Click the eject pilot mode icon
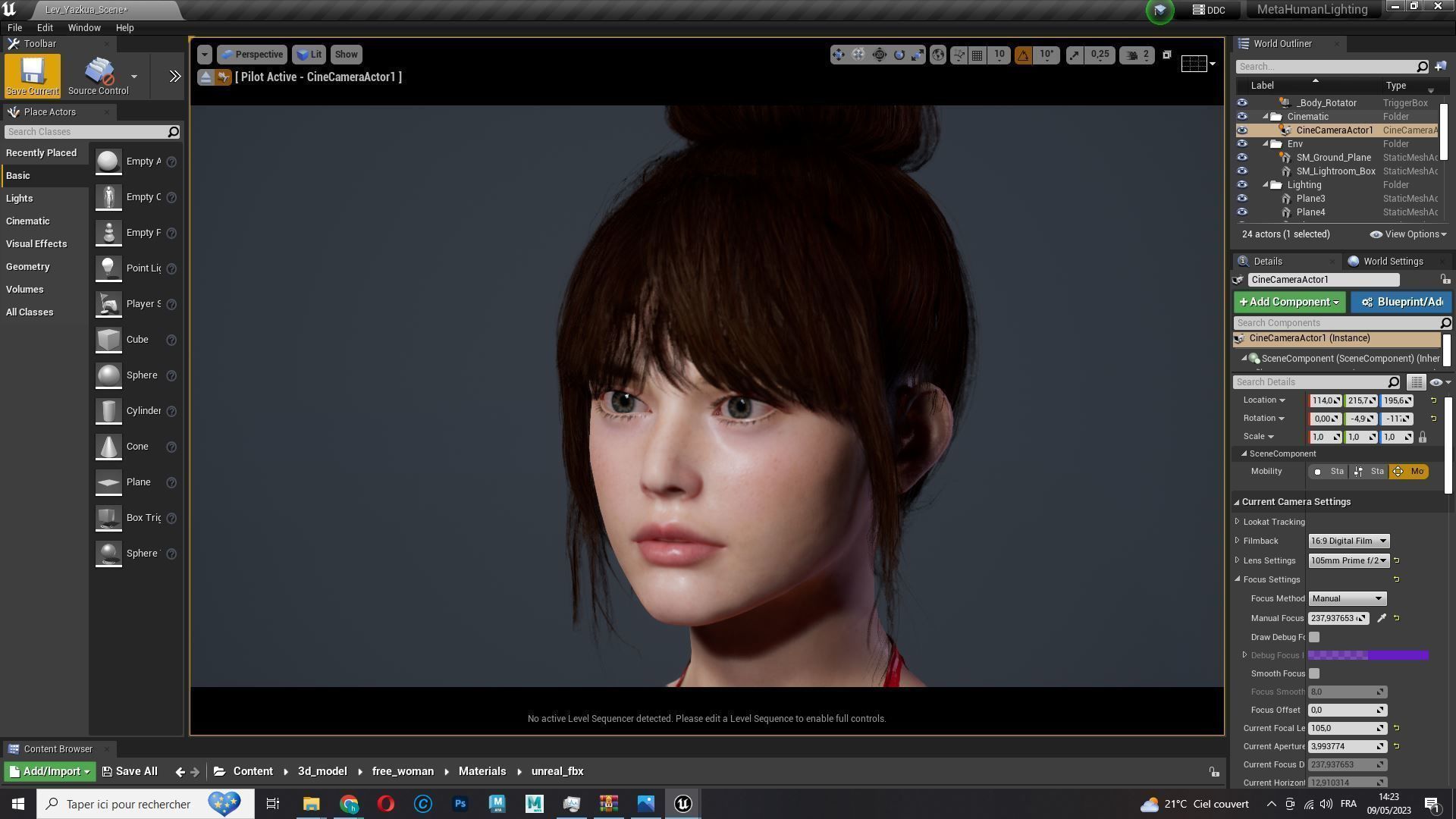Screen dimensions: 1456x819 click(x=206, y=77)
